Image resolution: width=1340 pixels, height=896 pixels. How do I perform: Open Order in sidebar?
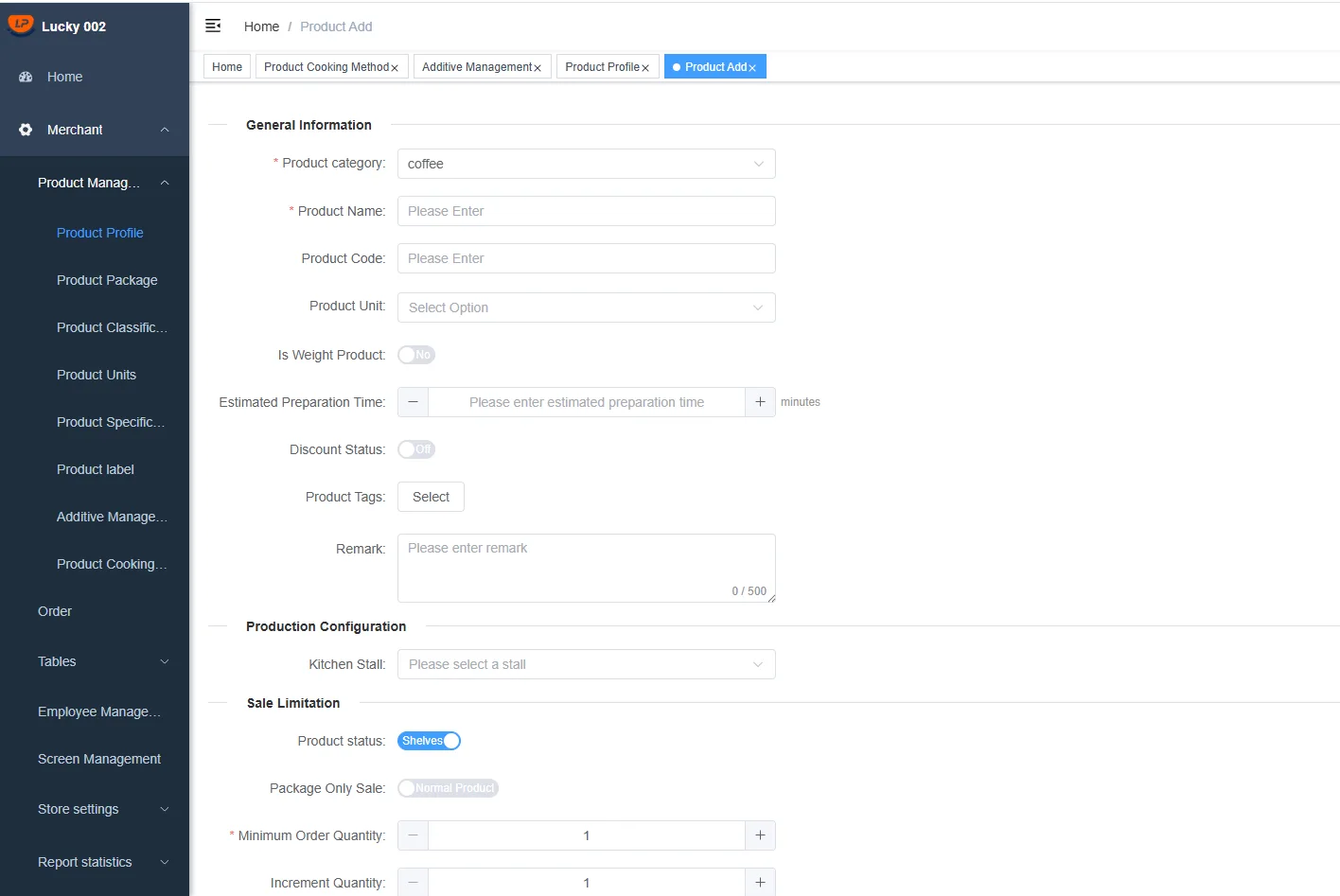coord(55,611)
